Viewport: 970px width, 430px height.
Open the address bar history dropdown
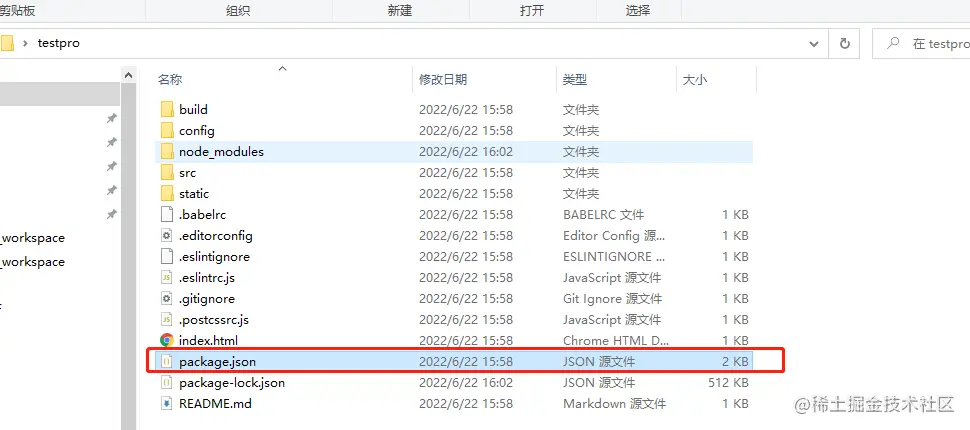(814, 44)
